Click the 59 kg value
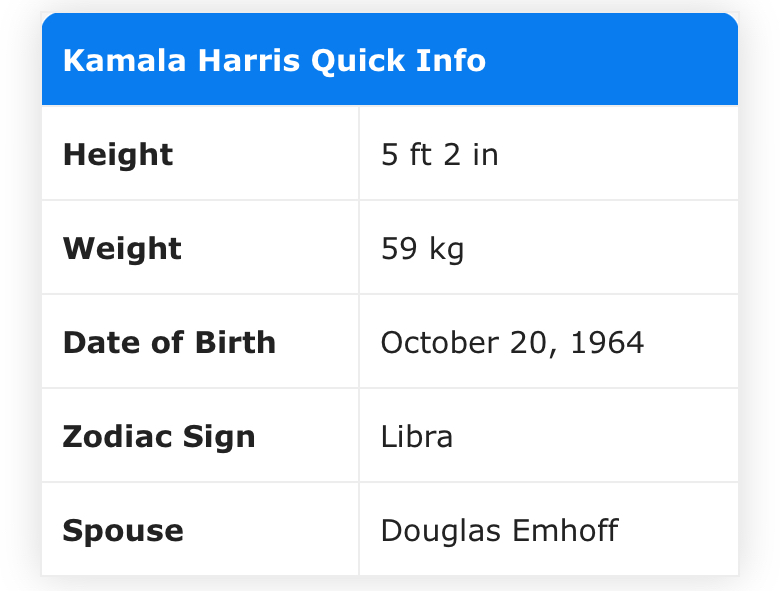 point(422,249)
